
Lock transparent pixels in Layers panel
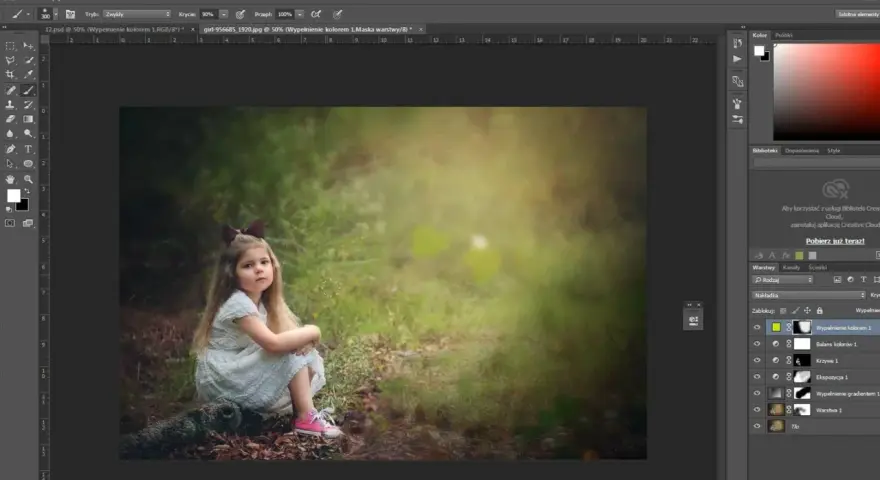pos(783,310)
